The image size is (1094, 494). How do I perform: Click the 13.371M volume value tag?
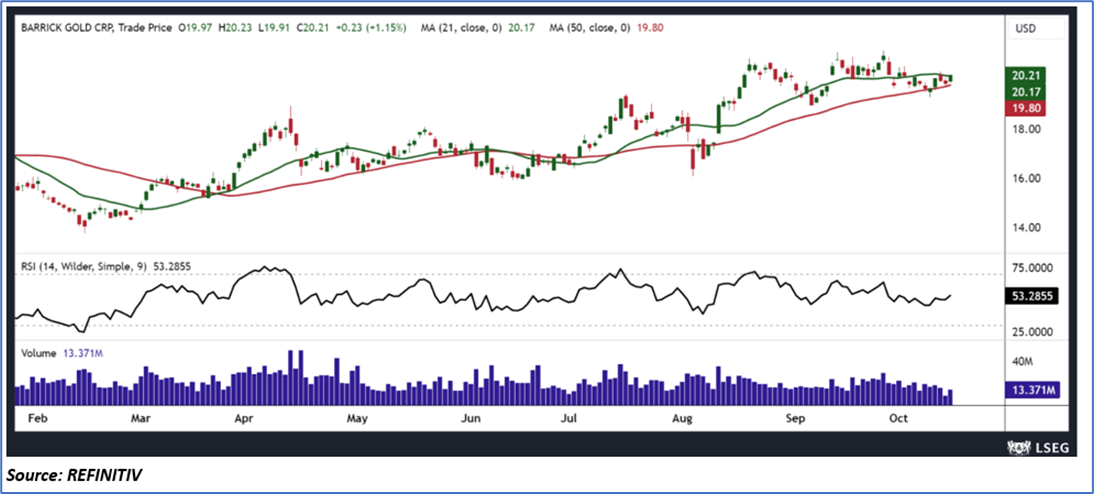(1032, 390)
